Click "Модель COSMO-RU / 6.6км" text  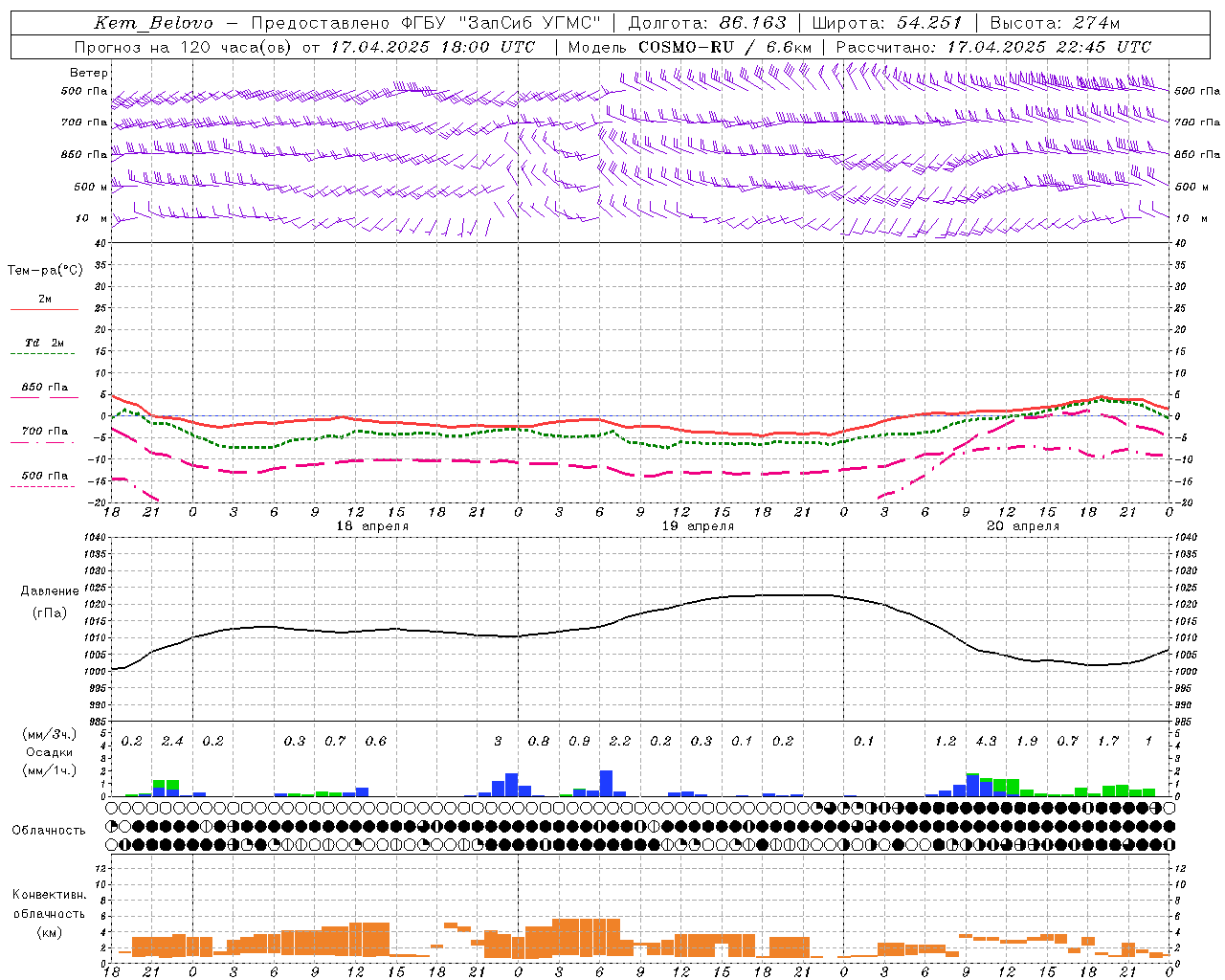click(x=689, y=47)
